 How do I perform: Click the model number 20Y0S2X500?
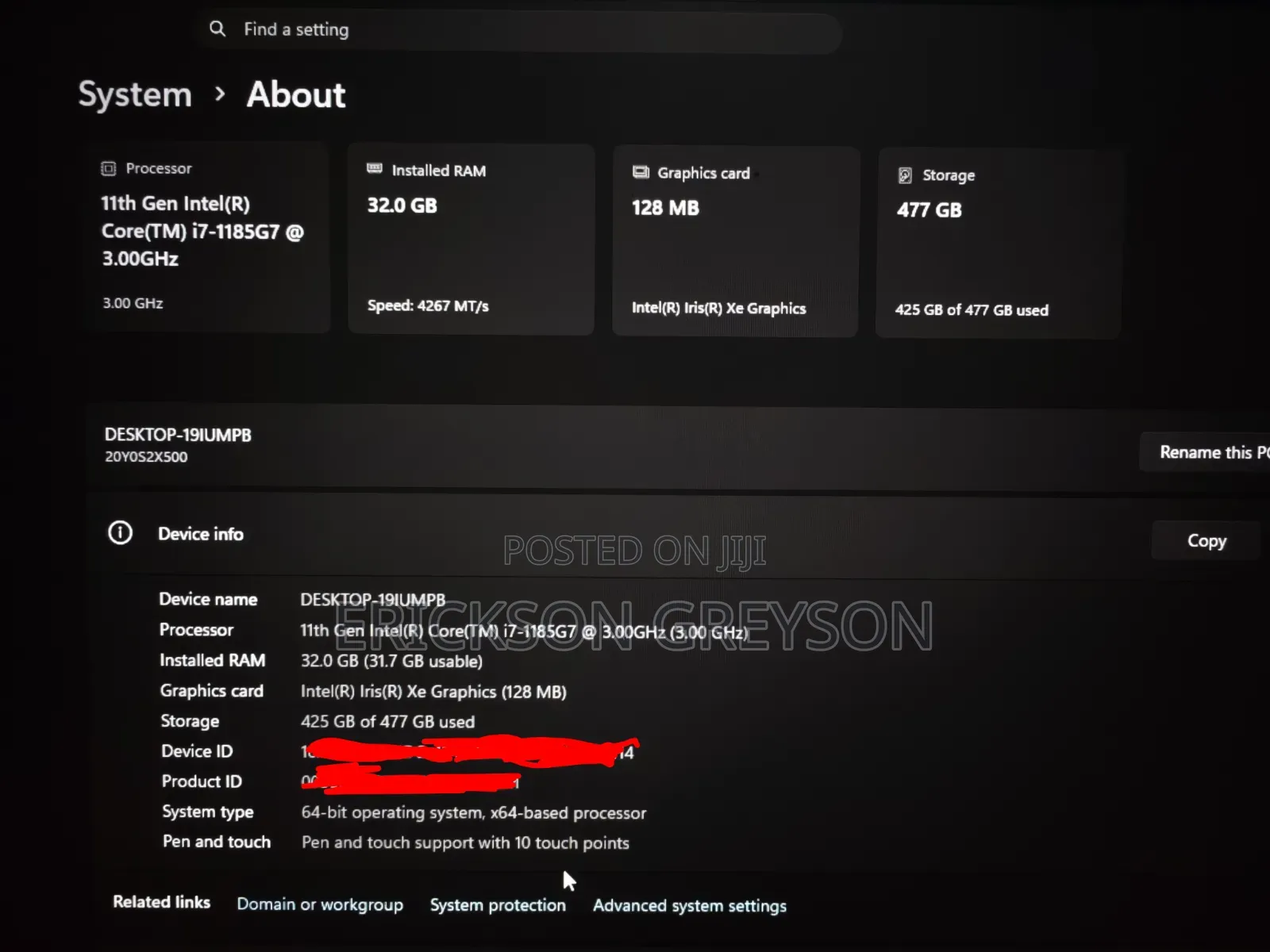(146, 457)
